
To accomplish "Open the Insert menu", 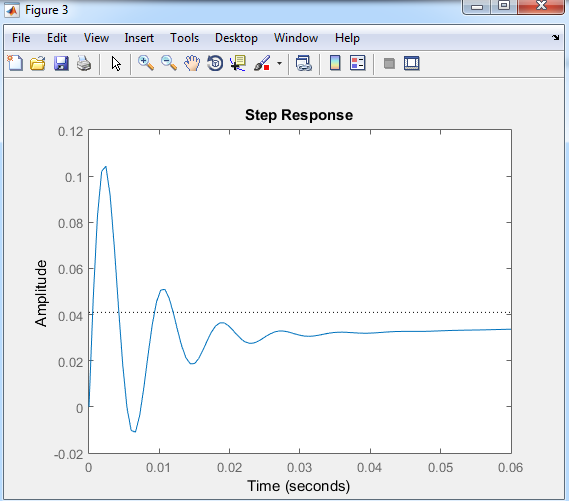I will pos(139,38).
